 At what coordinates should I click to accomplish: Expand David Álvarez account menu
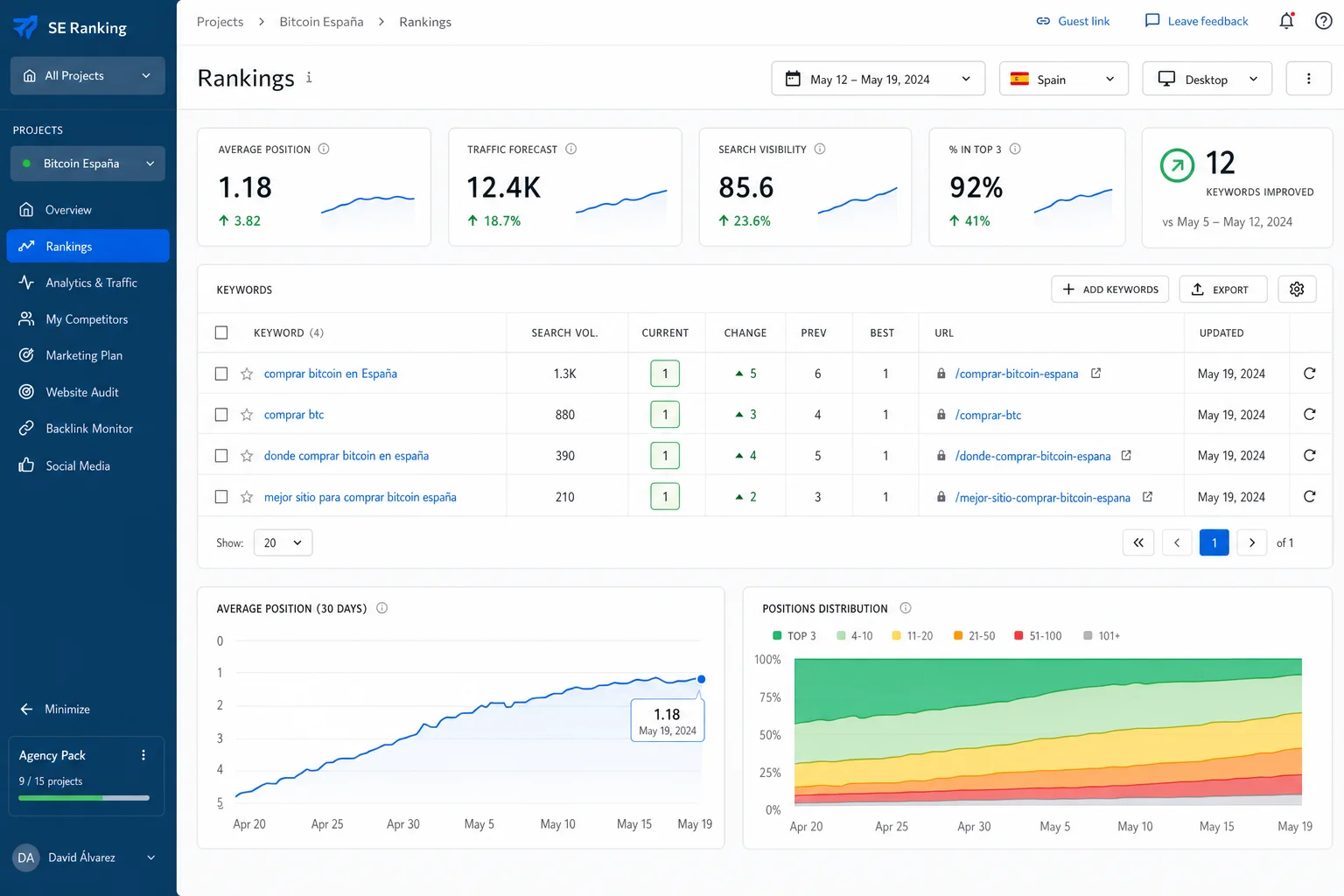click(x=85, y=857)
